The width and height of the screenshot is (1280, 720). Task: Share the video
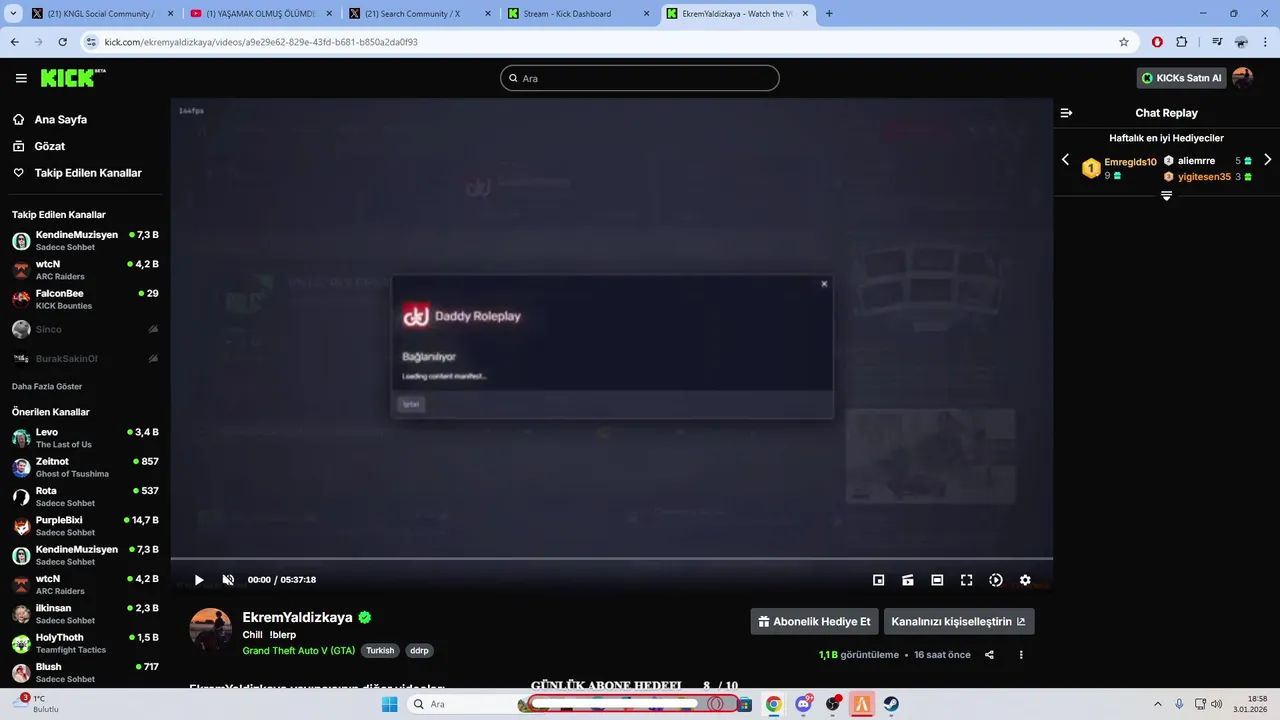989,655
